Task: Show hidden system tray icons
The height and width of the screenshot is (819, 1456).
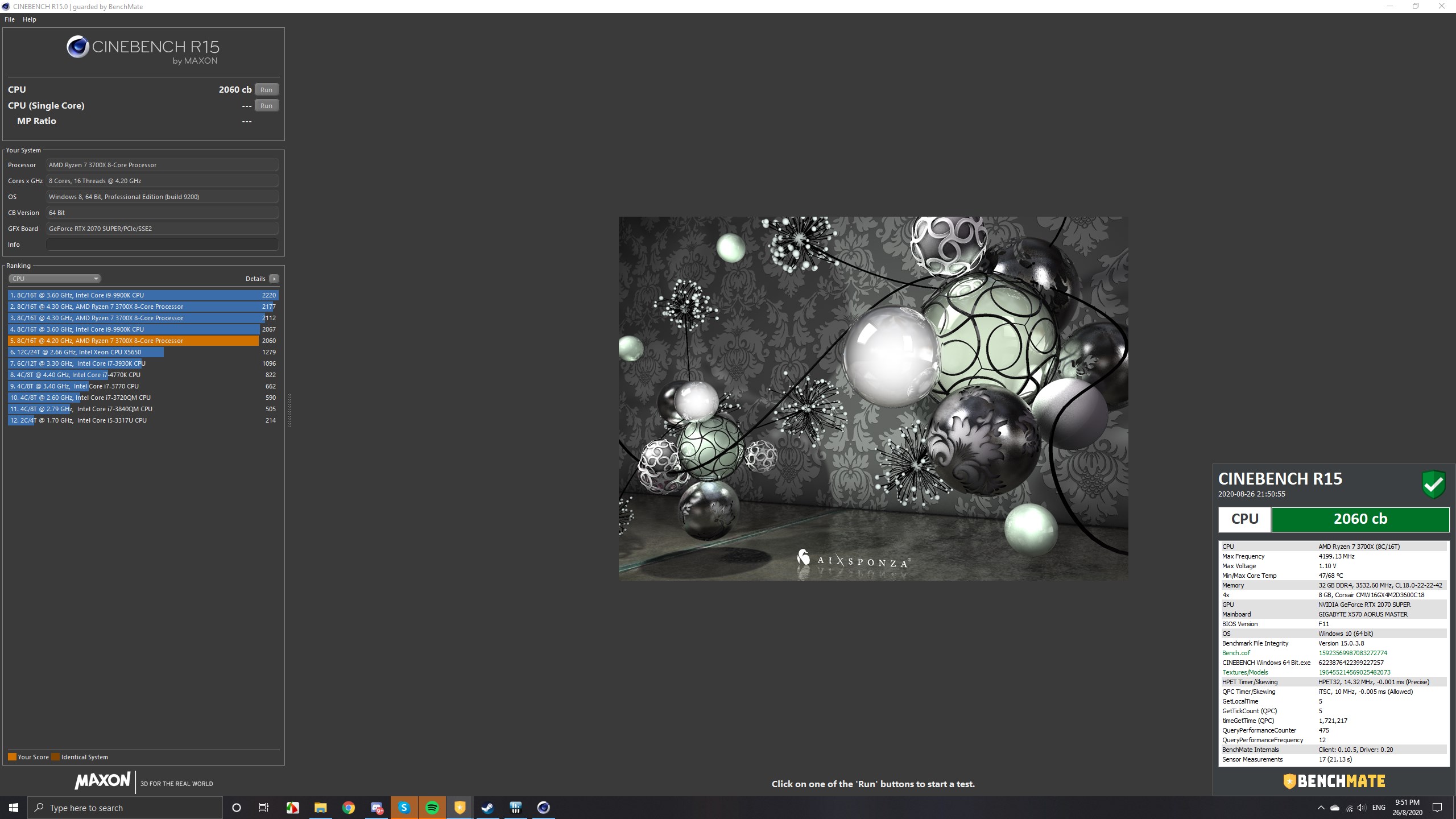Action: pos(1321,808)
